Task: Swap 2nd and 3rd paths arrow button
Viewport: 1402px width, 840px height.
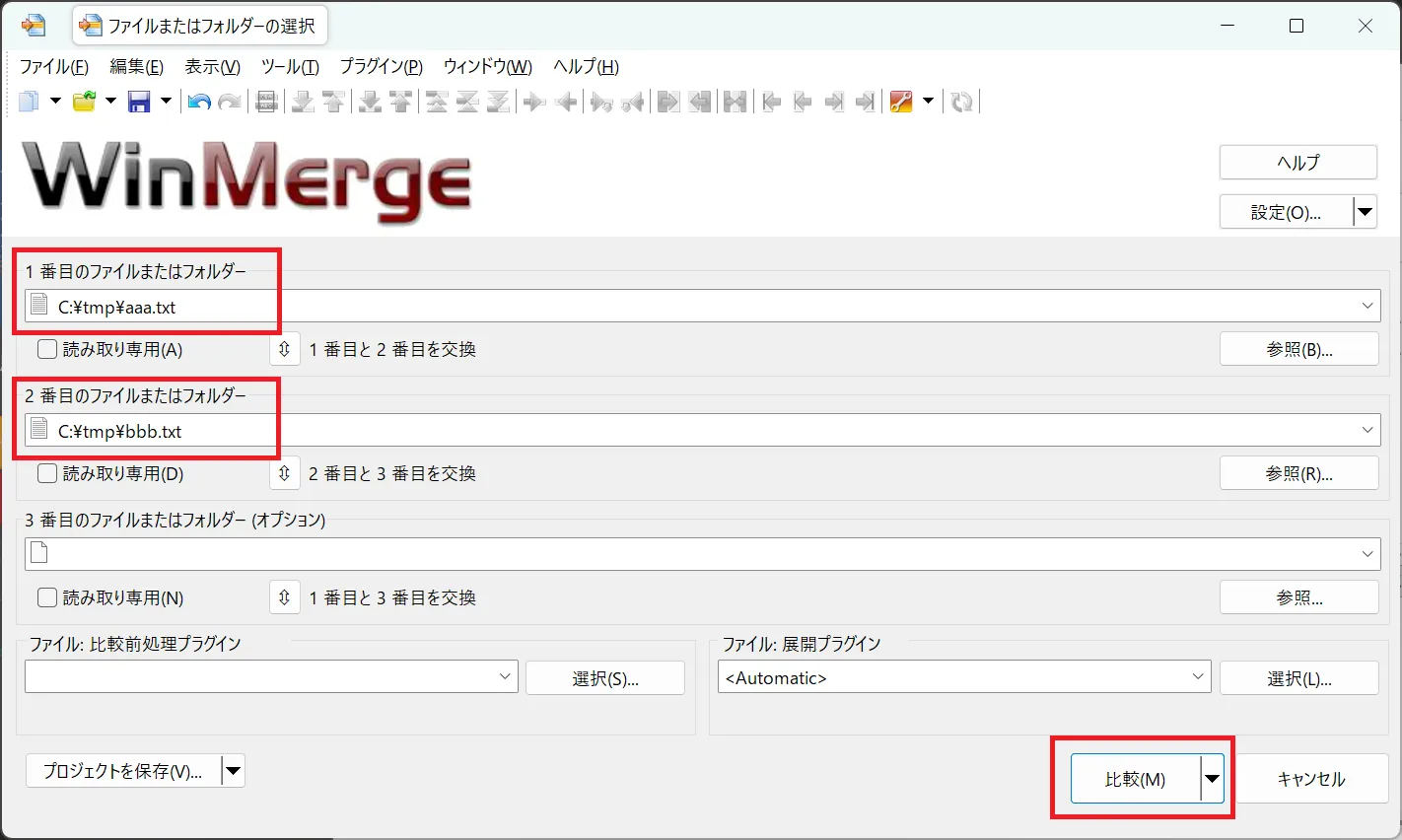Action: [x=284, y=473]
